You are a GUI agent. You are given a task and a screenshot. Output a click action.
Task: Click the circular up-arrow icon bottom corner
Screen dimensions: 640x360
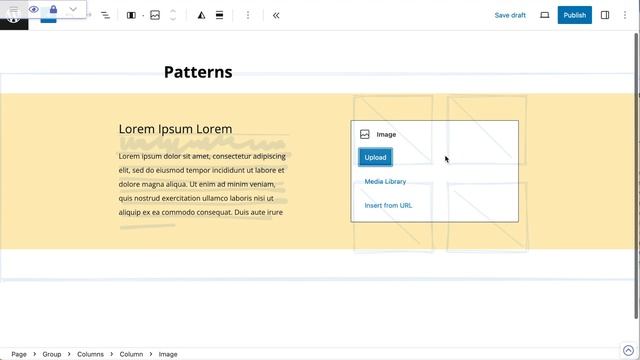(629, 350)
